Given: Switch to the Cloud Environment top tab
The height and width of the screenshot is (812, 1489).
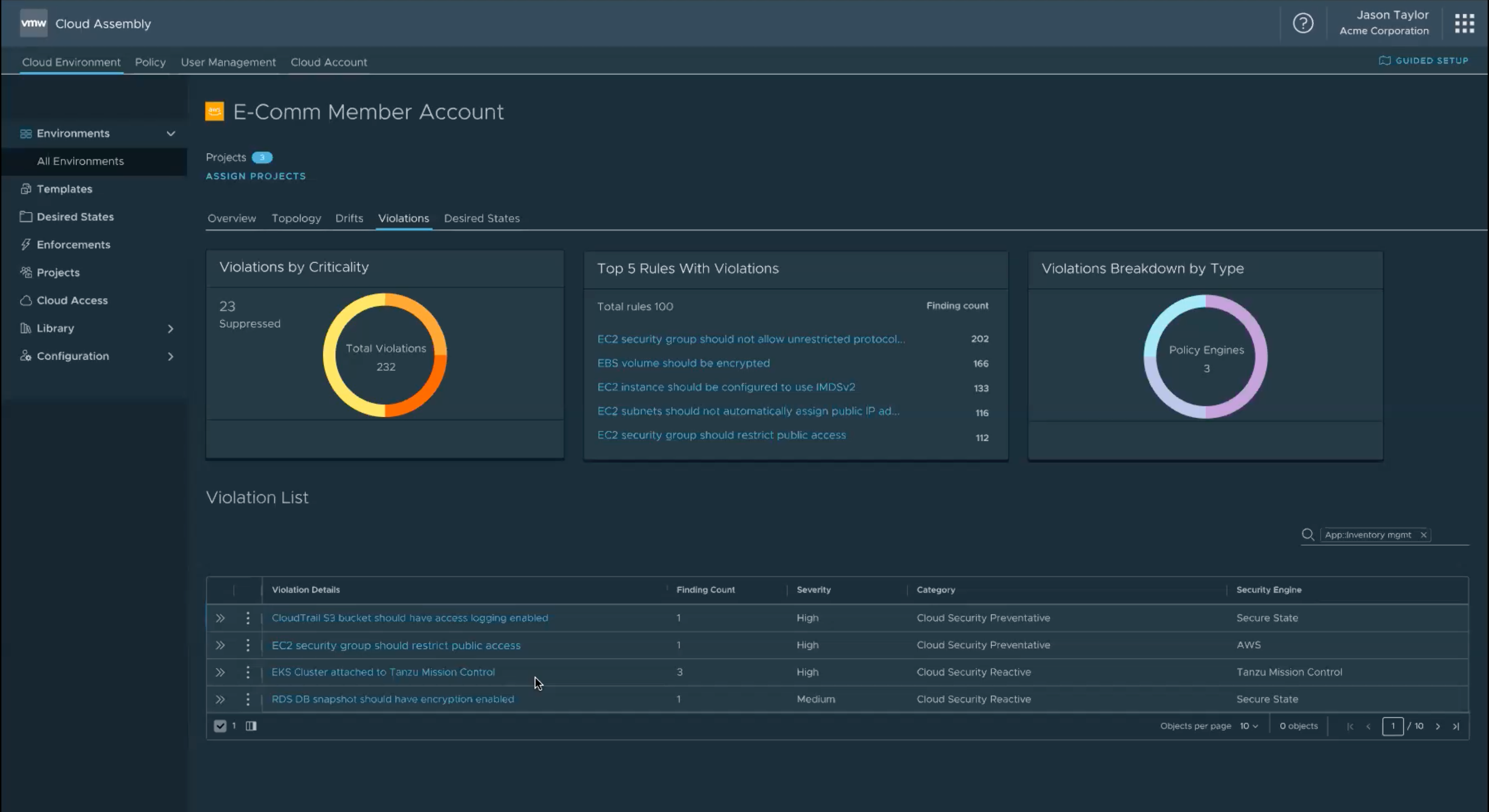Looking at the screenshot, I should pos(71,62).
